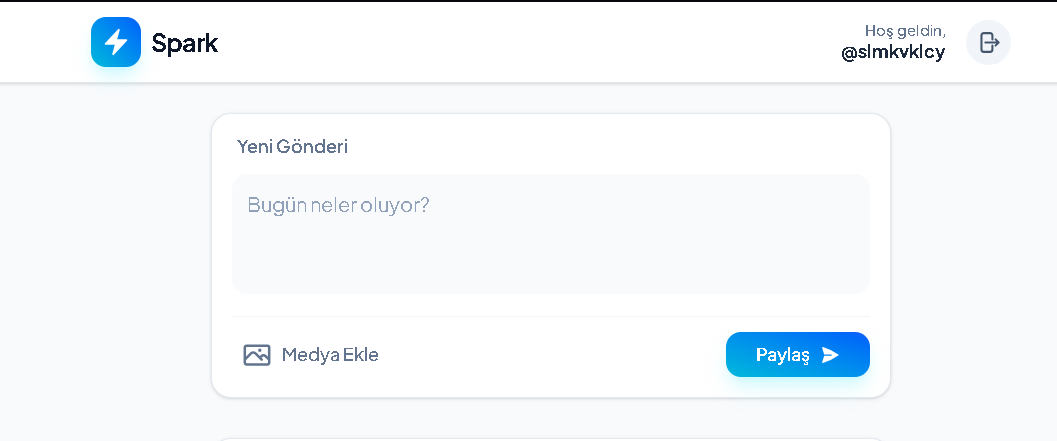Click the header's bottom border below the logo

pyautogui.click(x=116, y=82)
